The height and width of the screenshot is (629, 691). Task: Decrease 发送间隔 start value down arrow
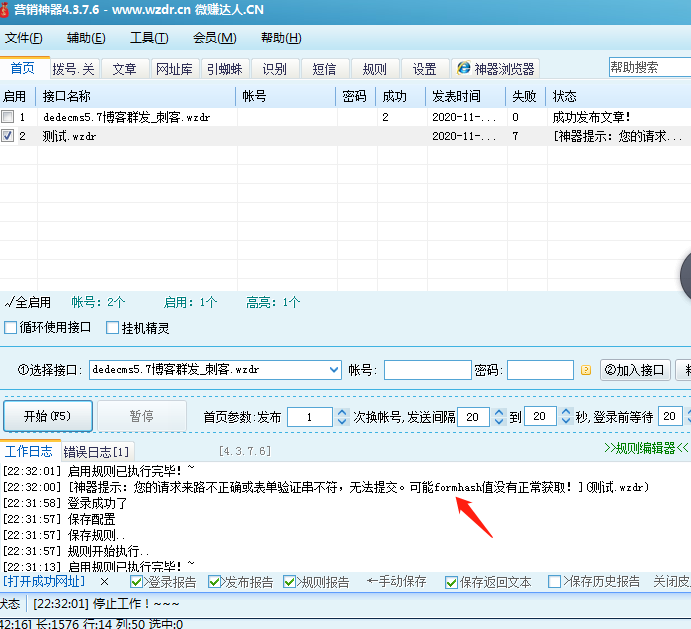pyautogui.click(x=499, y=421)
